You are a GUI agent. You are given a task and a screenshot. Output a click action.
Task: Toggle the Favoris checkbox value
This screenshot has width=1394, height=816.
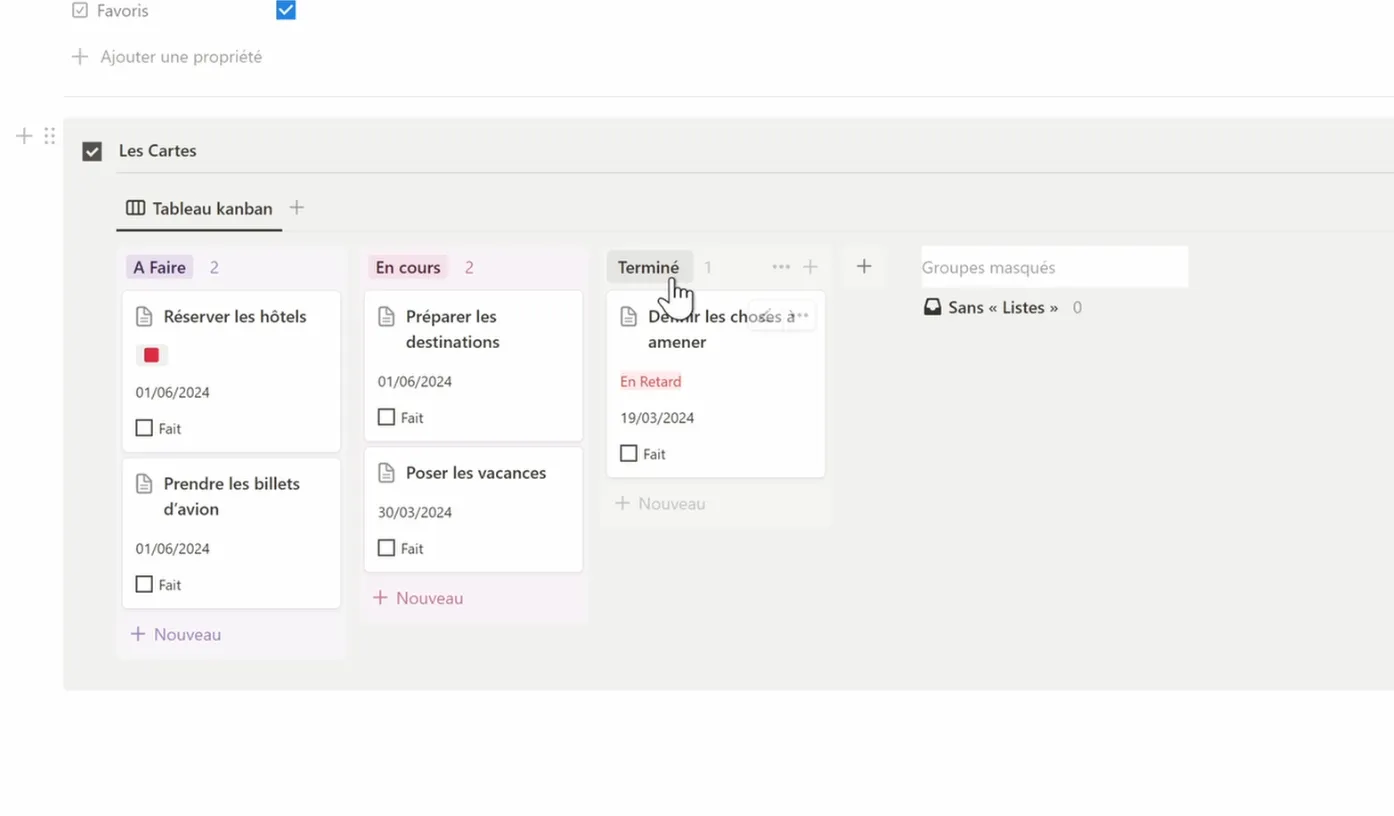click(286, 10)
